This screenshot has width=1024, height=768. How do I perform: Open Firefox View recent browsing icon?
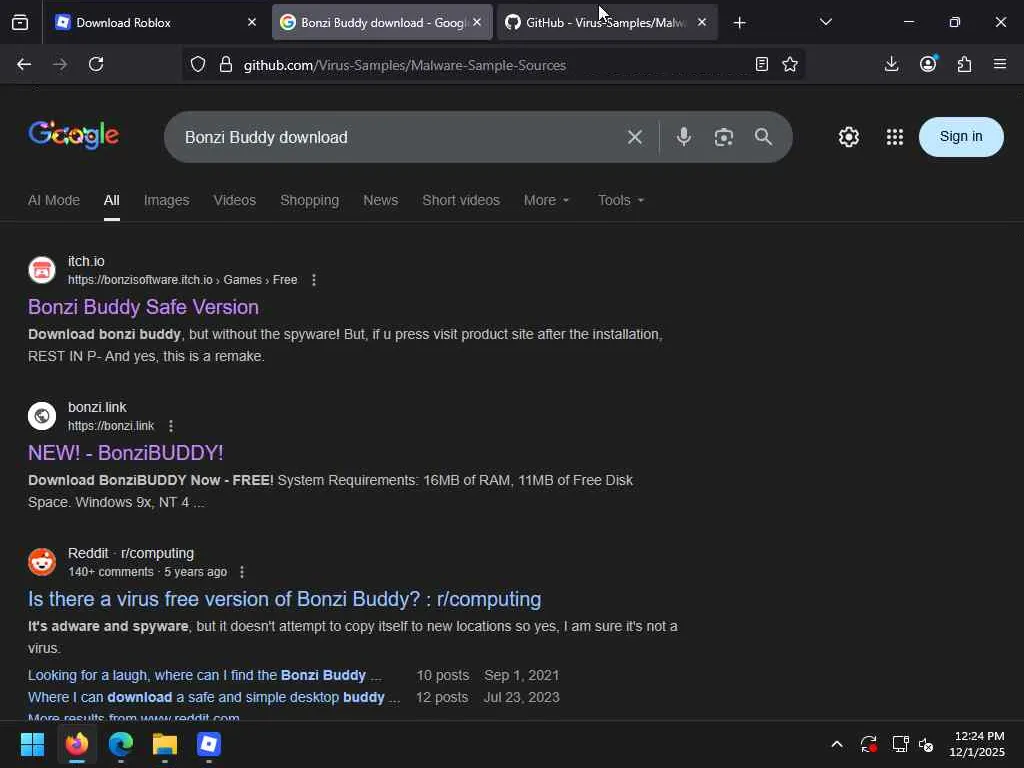(20, 22)
